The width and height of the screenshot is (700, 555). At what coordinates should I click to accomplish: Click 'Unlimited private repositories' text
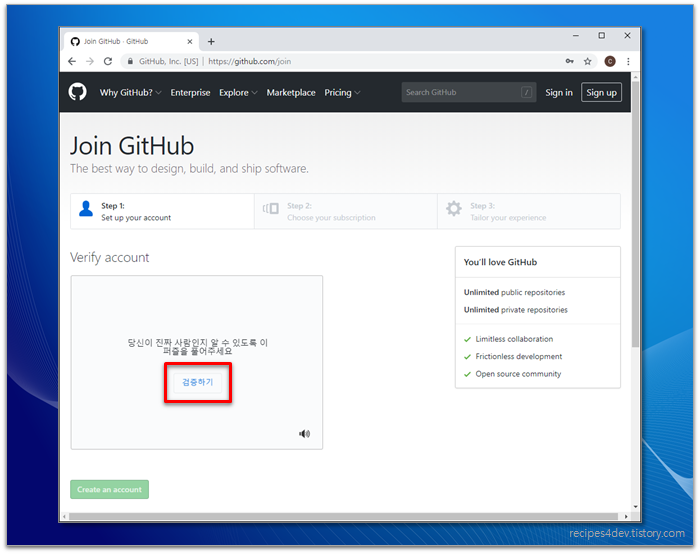click(516, 309)
